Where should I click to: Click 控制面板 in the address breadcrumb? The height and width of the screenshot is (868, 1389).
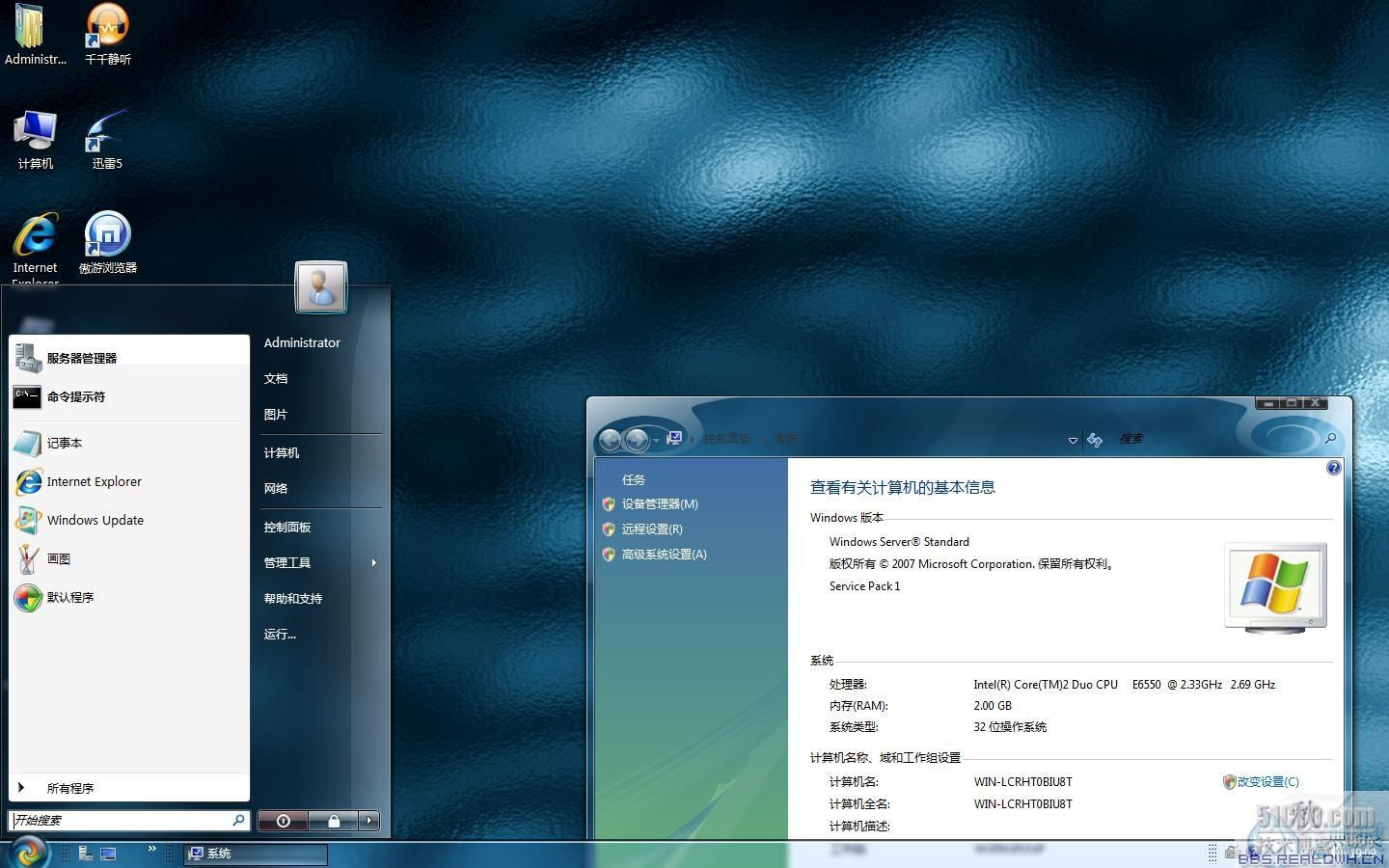coord(726,439)
